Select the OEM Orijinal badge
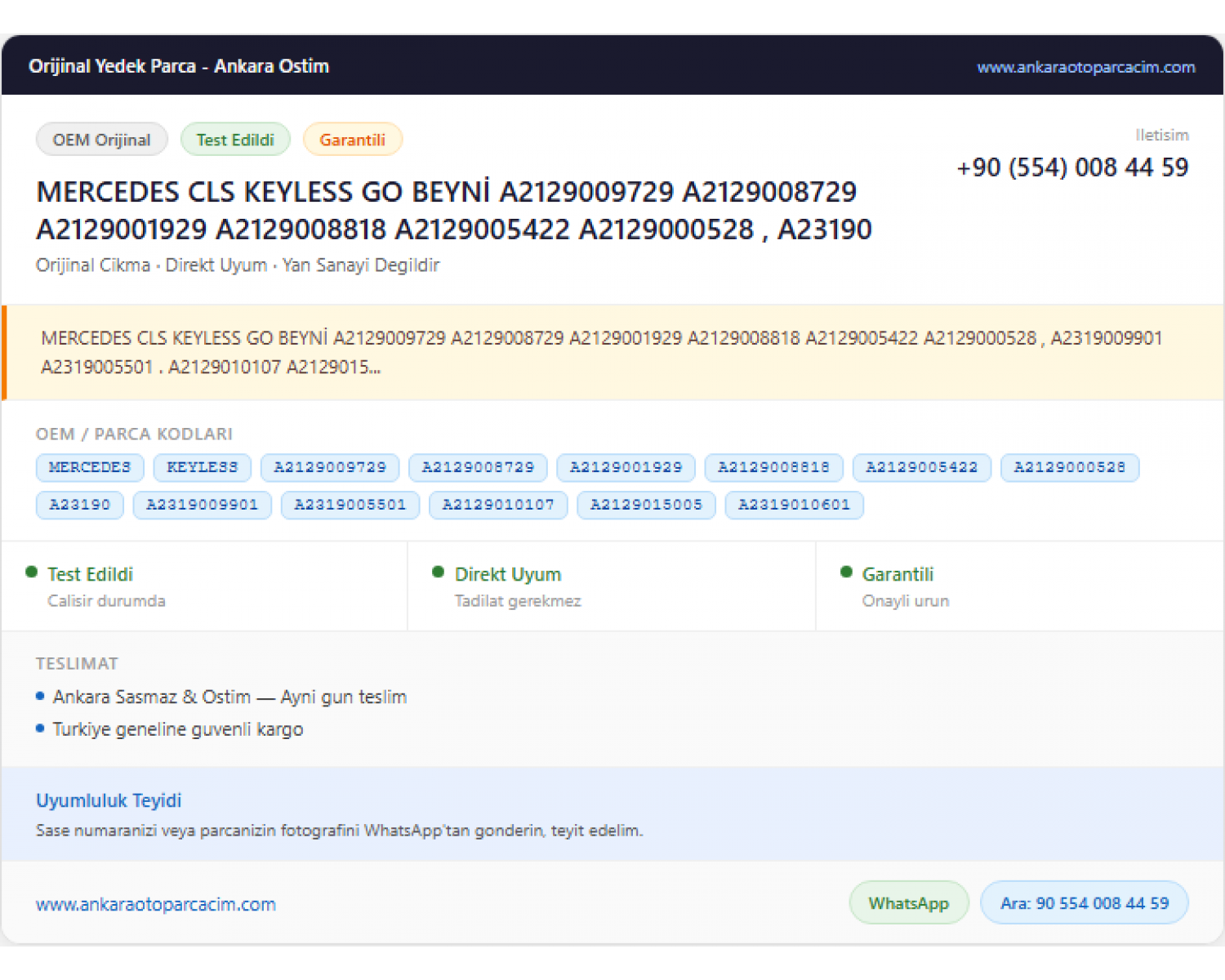Viewport: 1225px width, 980px height. [x=102, y=140]
